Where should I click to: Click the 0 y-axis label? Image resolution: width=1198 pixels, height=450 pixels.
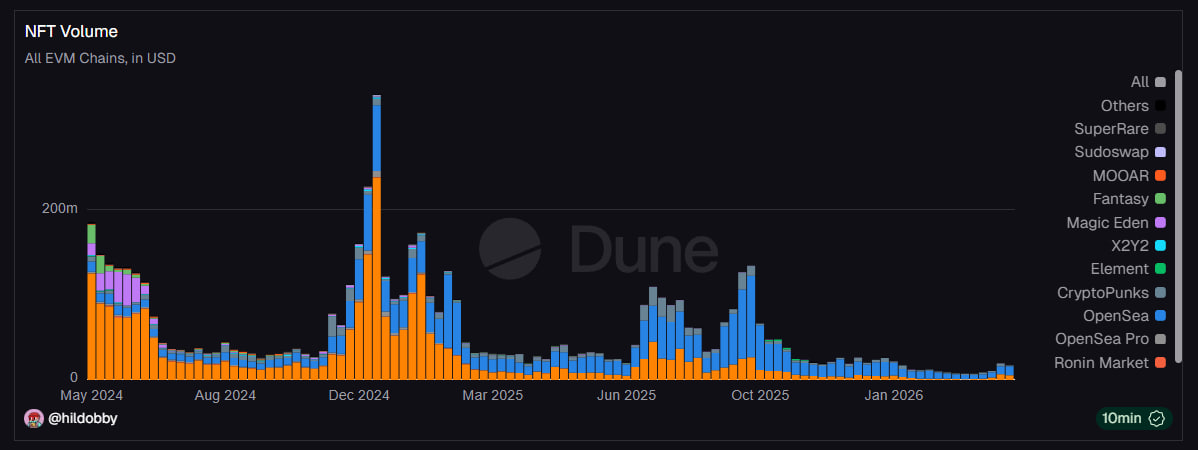coord(73,377)
